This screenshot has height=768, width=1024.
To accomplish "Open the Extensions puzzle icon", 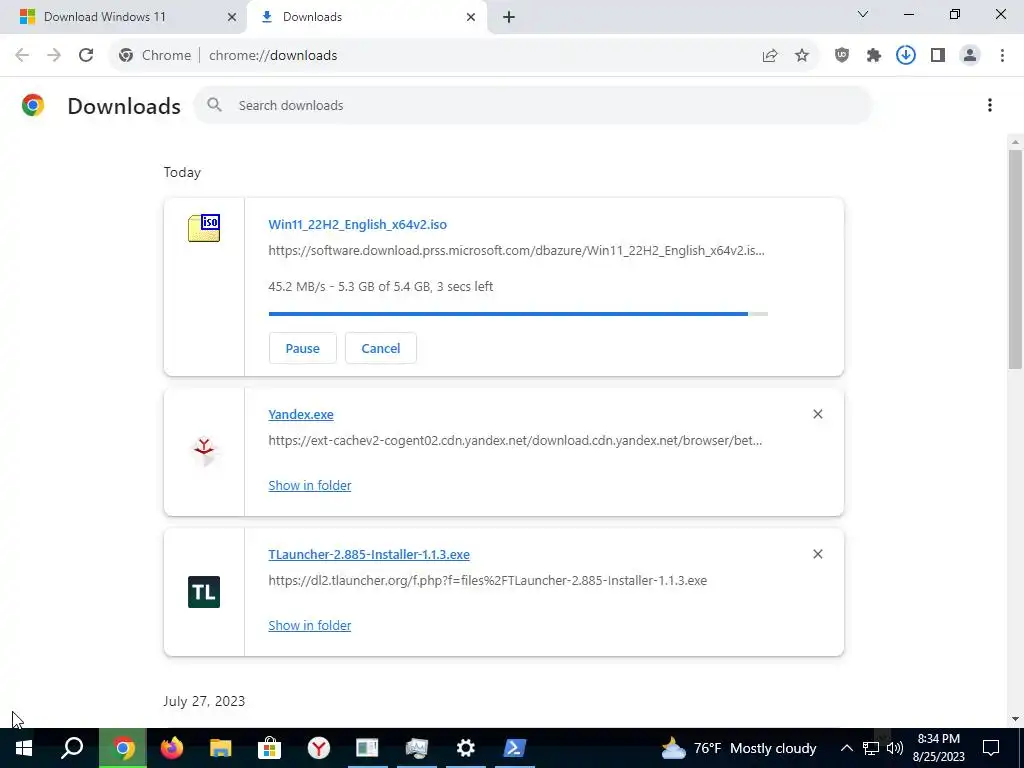I will (x=874, y=56).
